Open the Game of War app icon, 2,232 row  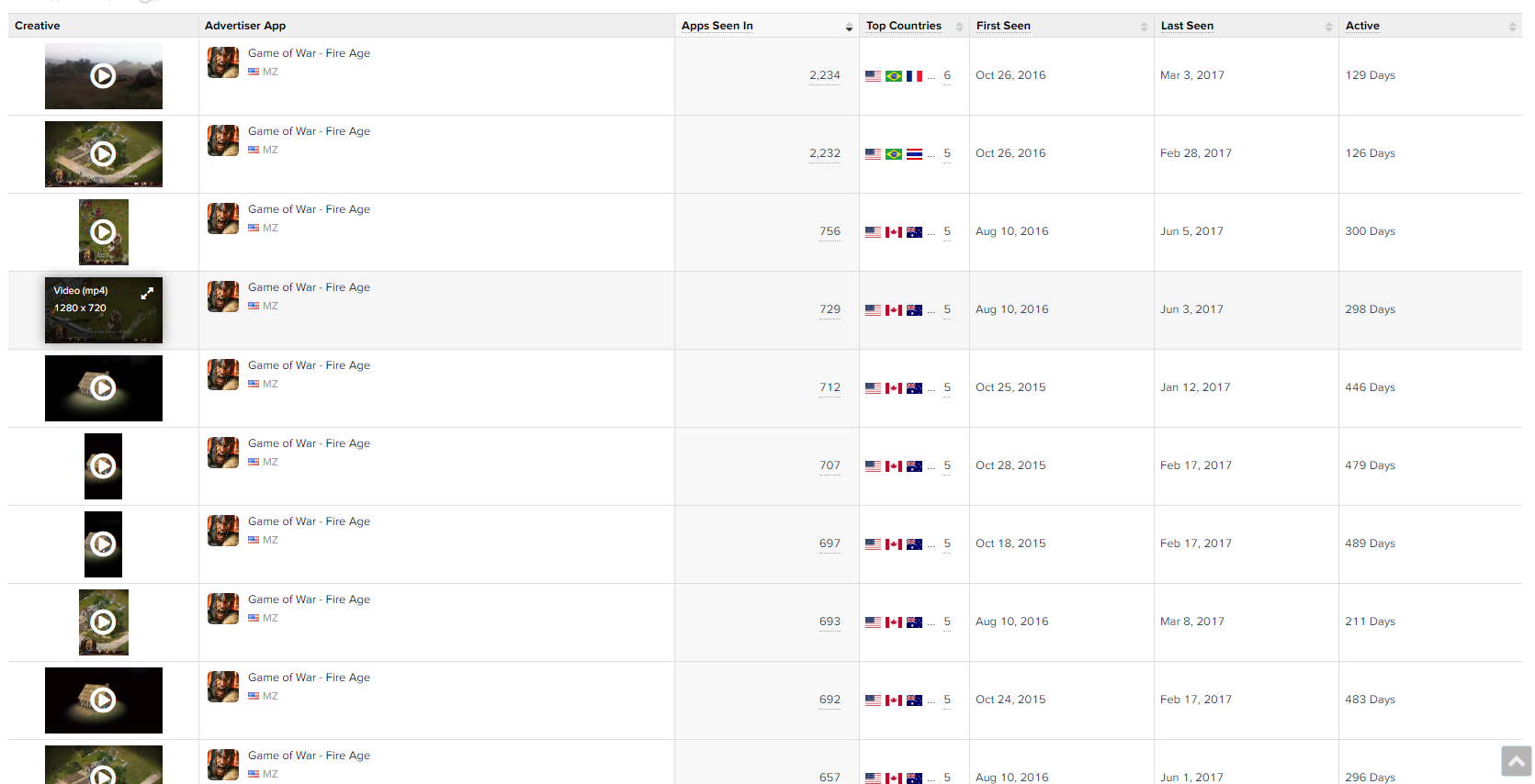point(223,140)
